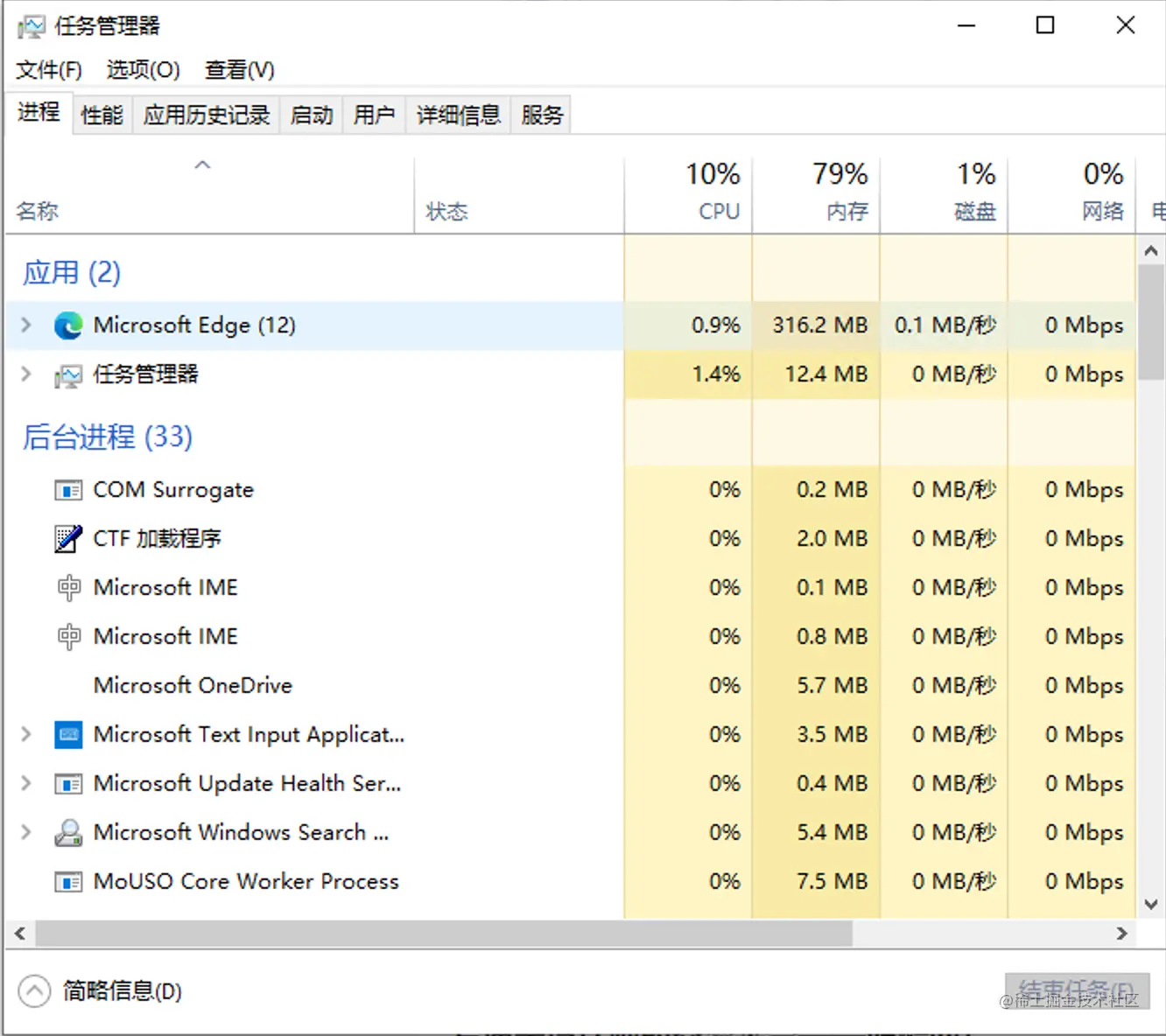Switch to the 应用历史记录 tab

(207, 115)
